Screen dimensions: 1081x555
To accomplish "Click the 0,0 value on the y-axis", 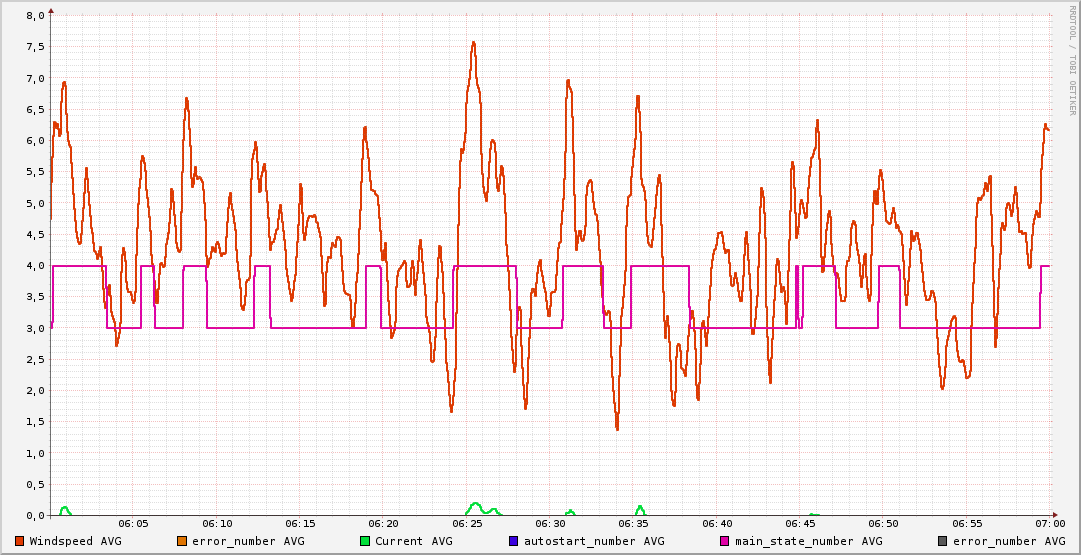I will pos(34,515).
